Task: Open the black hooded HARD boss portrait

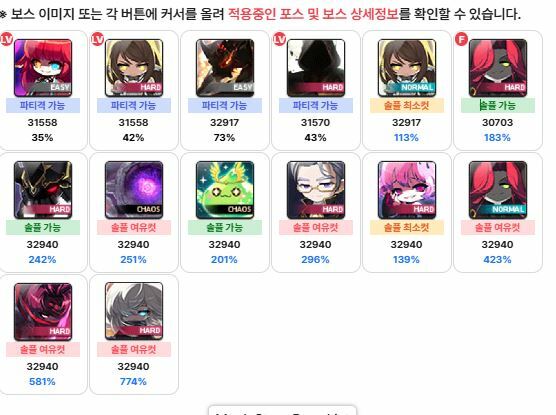Action: pos(316,68)
